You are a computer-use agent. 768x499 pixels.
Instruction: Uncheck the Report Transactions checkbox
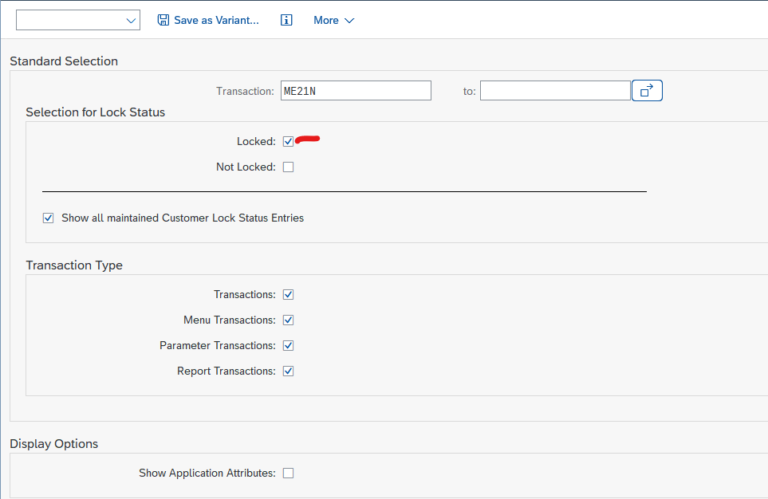click(x=288, y=371)
